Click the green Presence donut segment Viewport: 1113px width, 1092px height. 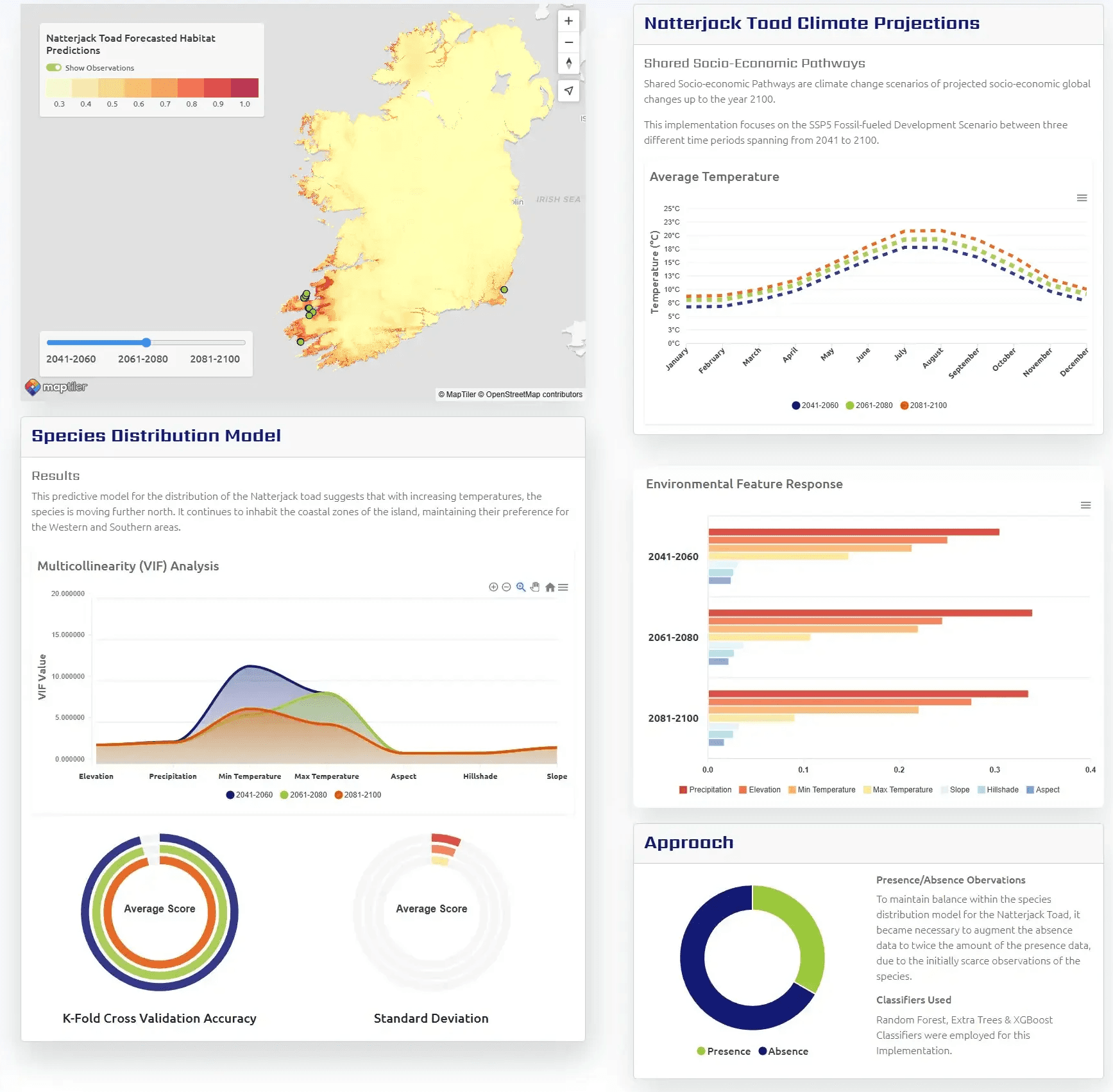pyautogui.click(x=807, y=927)
